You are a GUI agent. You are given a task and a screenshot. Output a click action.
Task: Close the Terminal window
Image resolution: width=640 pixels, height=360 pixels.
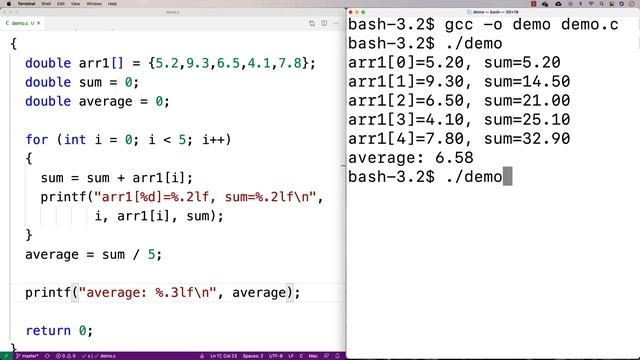coord(351,12)
